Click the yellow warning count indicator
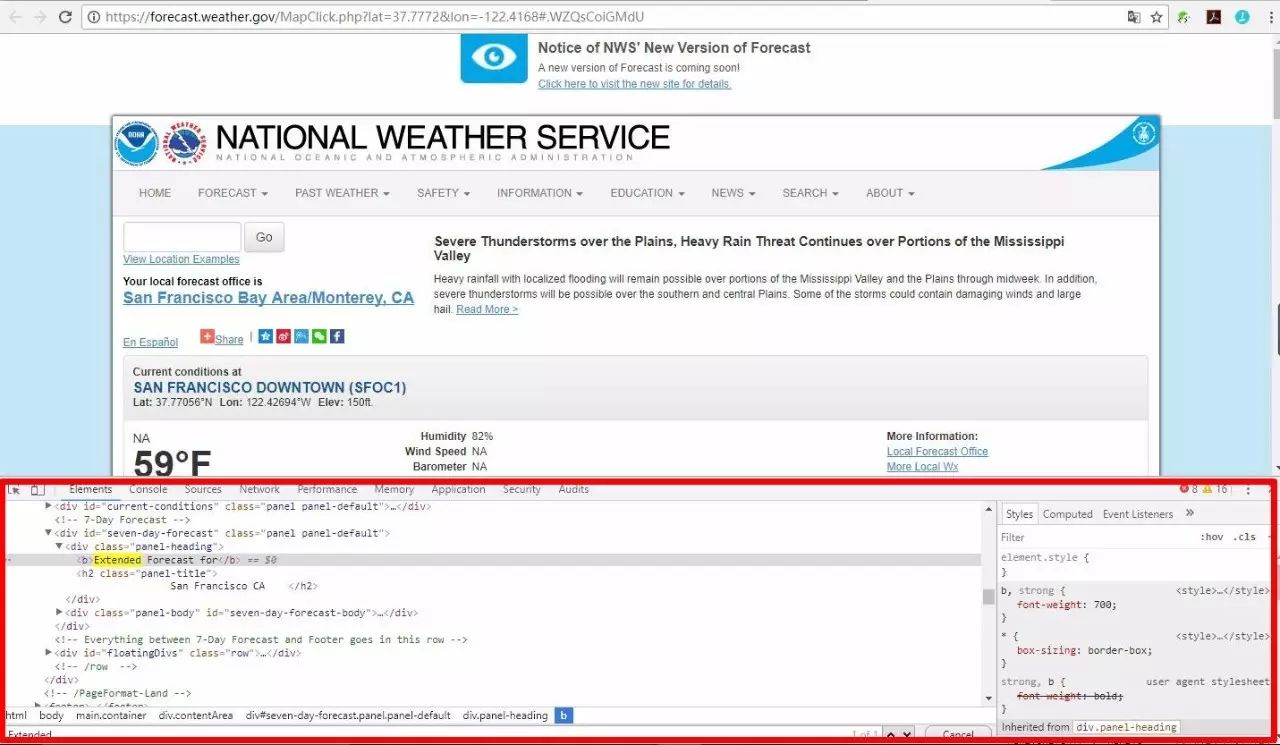 [x=1215, y=490]
